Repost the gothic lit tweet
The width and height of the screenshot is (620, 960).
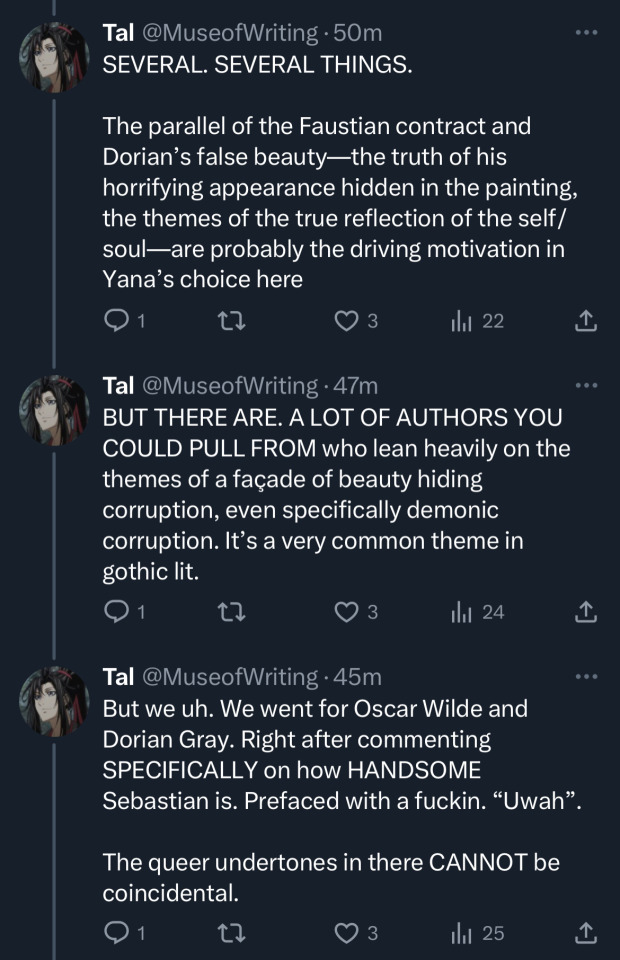click(x=230, y=612)
